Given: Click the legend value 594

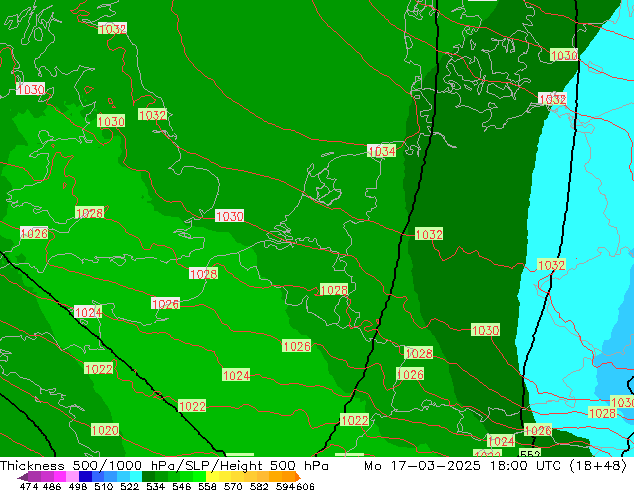Looking at the screenshot, I should [285, 486].
